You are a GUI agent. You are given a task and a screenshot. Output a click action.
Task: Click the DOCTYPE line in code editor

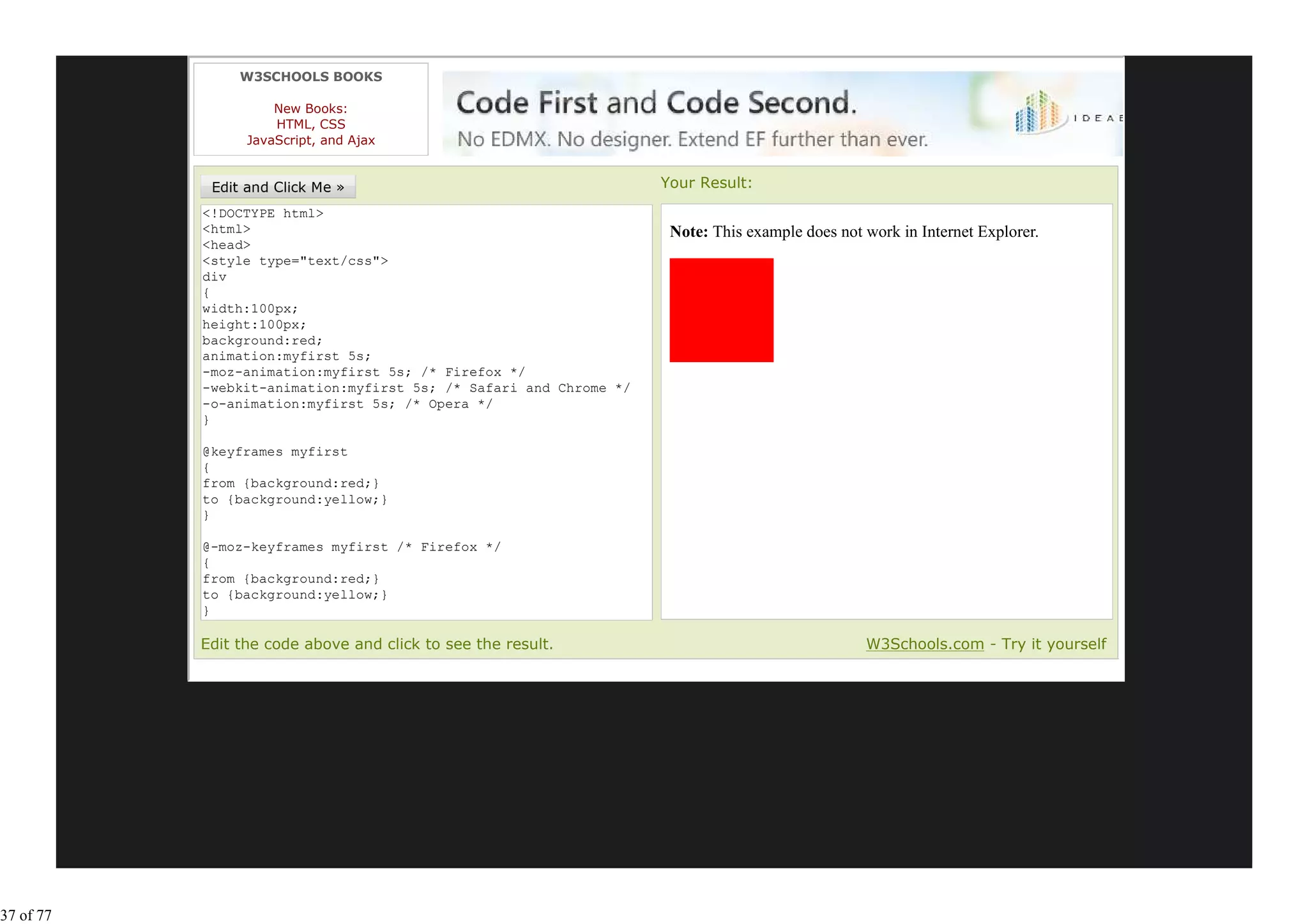263,213
